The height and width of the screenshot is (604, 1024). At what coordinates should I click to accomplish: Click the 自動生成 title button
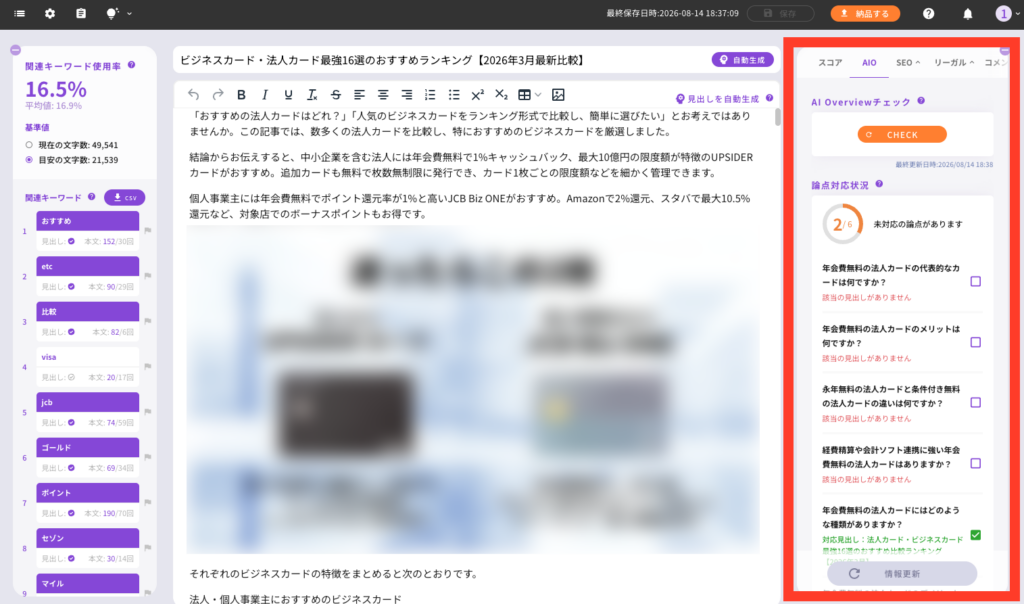point(743,60)
